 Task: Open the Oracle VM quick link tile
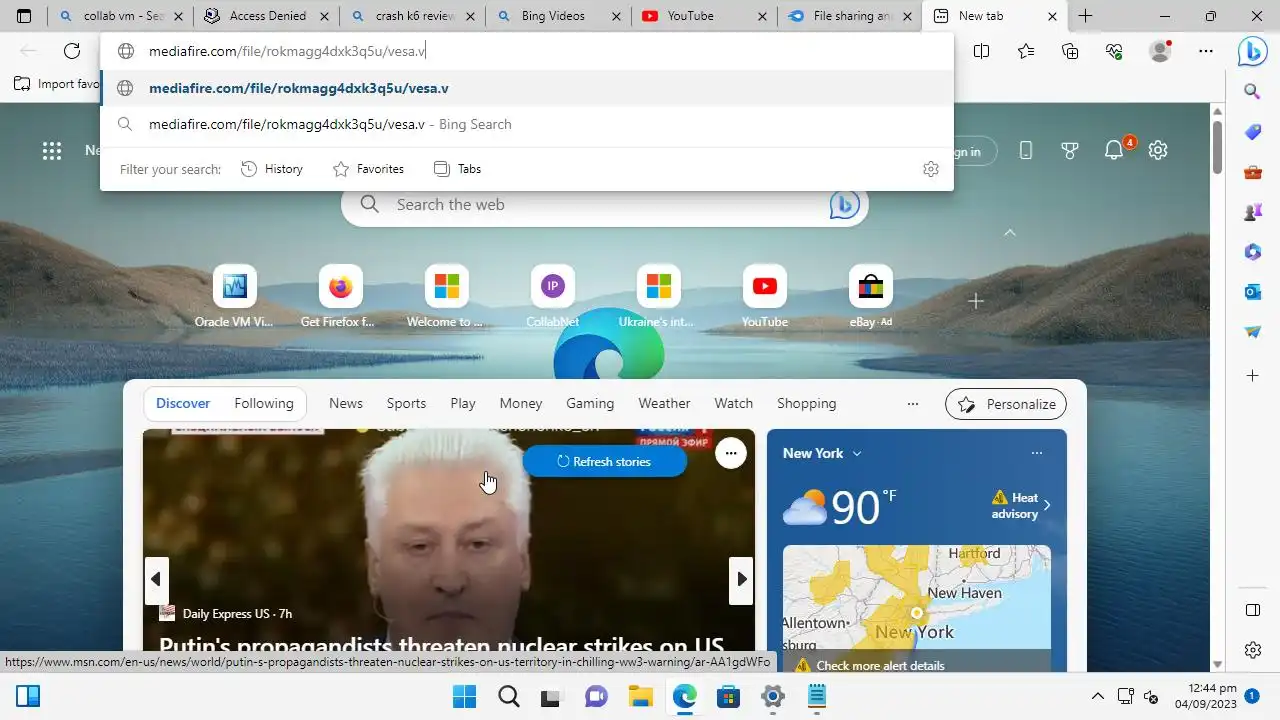[x=234, y=297]
